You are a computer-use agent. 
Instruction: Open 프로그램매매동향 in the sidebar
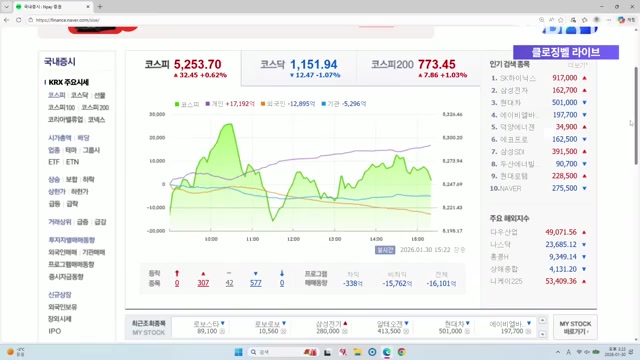(71, 264)
